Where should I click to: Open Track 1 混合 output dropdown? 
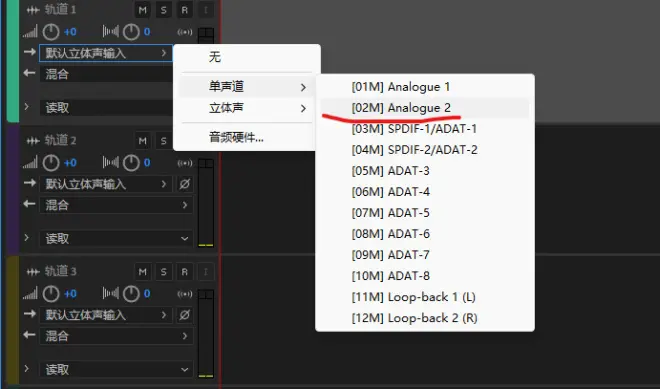click(106, 74)
